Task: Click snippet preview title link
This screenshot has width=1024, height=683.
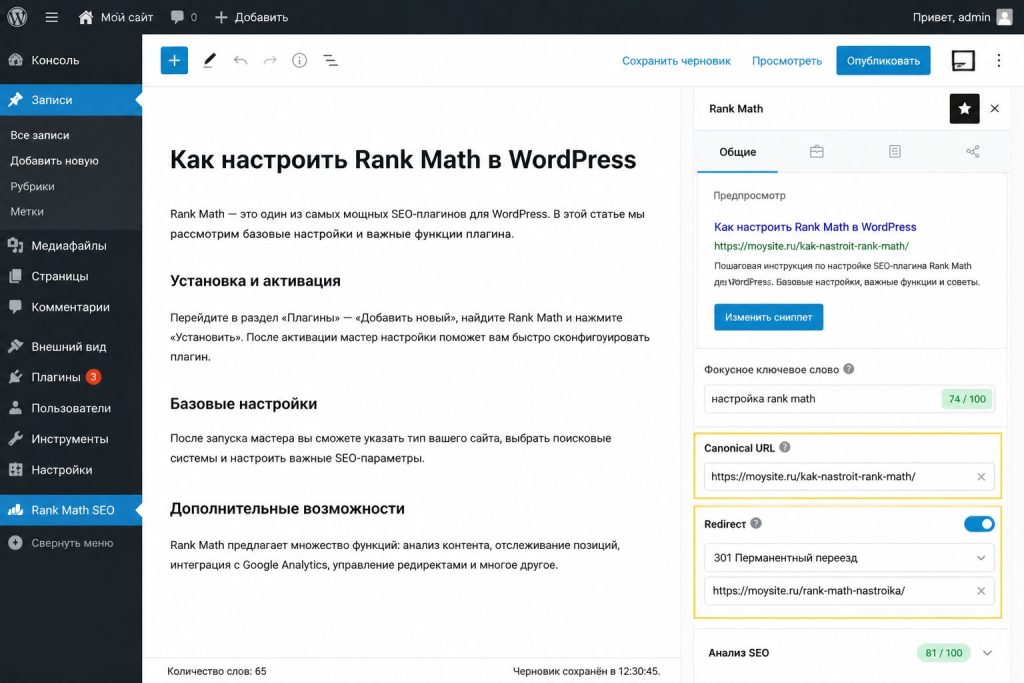Action: tap(815, 227)
